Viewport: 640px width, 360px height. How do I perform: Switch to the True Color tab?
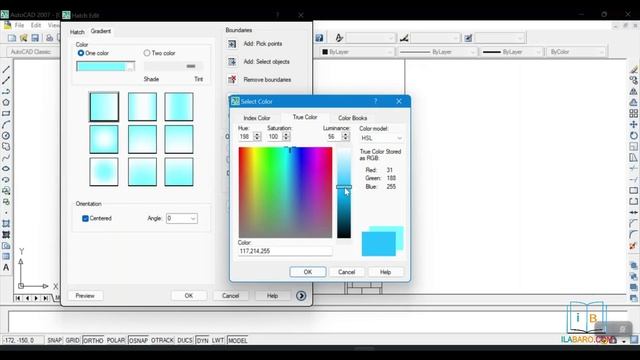(x=305, y=117)
